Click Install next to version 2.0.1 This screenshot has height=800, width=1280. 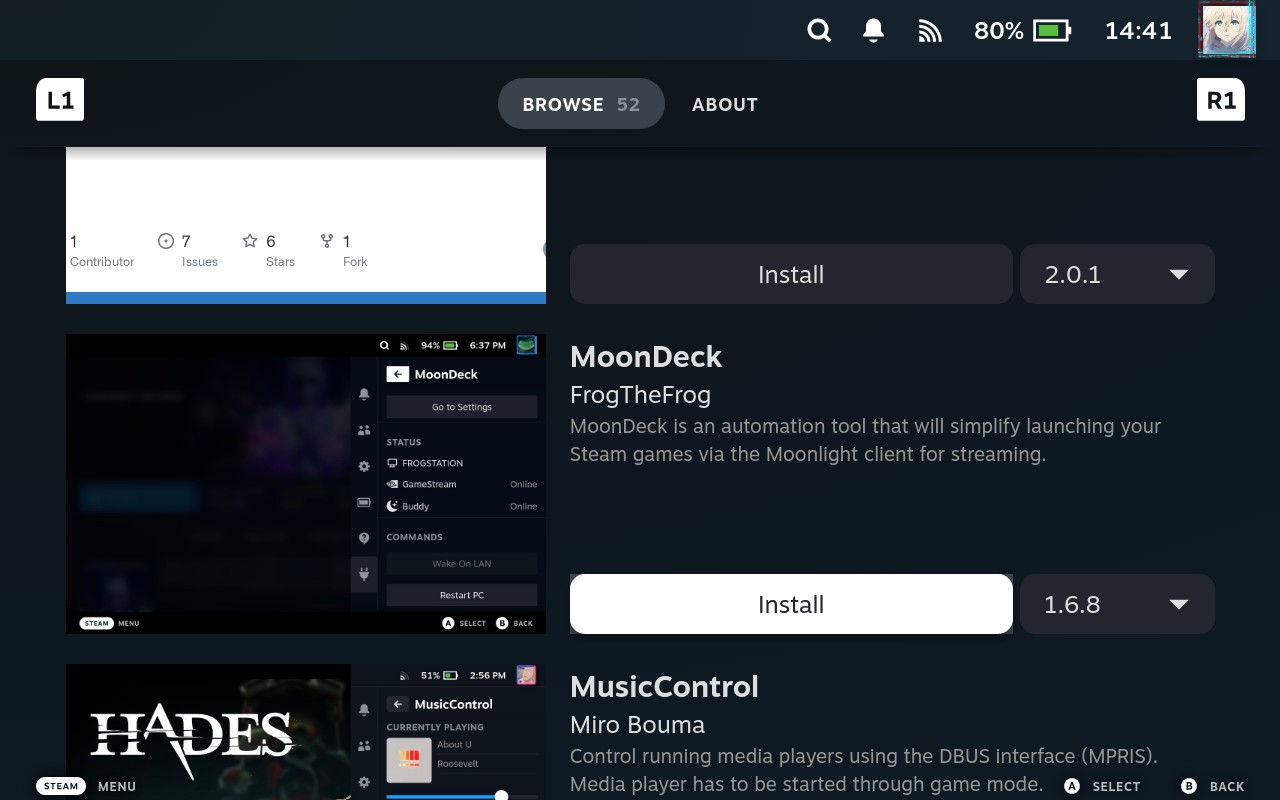[791, 274]
